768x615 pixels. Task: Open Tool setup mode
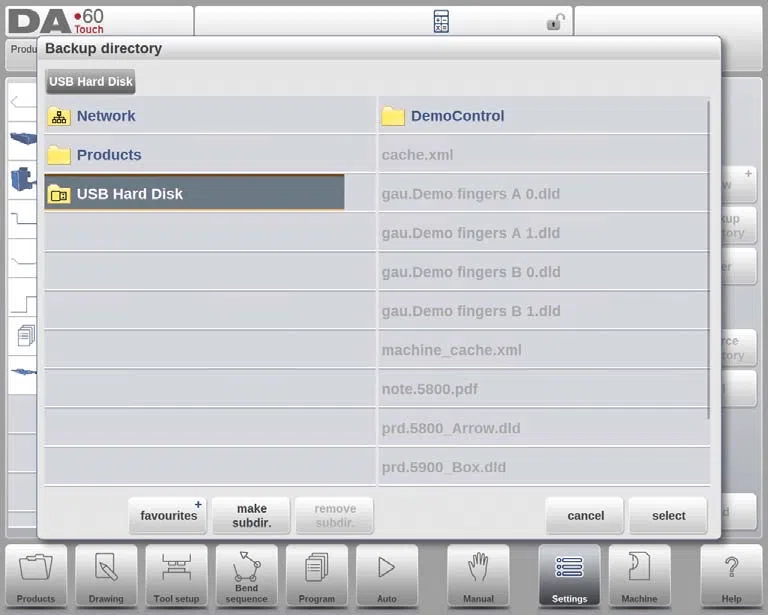click(176, 576)
